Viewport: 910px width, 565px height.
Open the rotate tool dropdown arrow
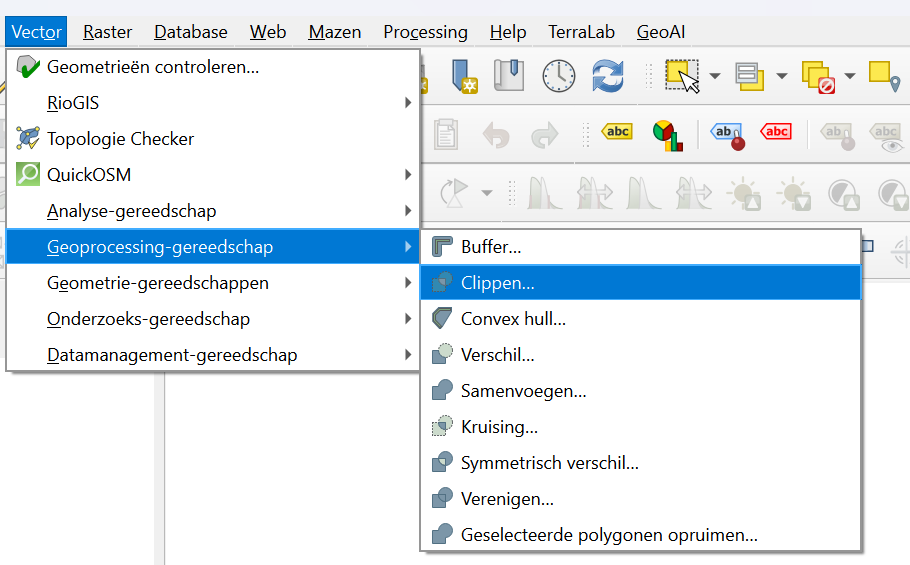click(487, 193)
